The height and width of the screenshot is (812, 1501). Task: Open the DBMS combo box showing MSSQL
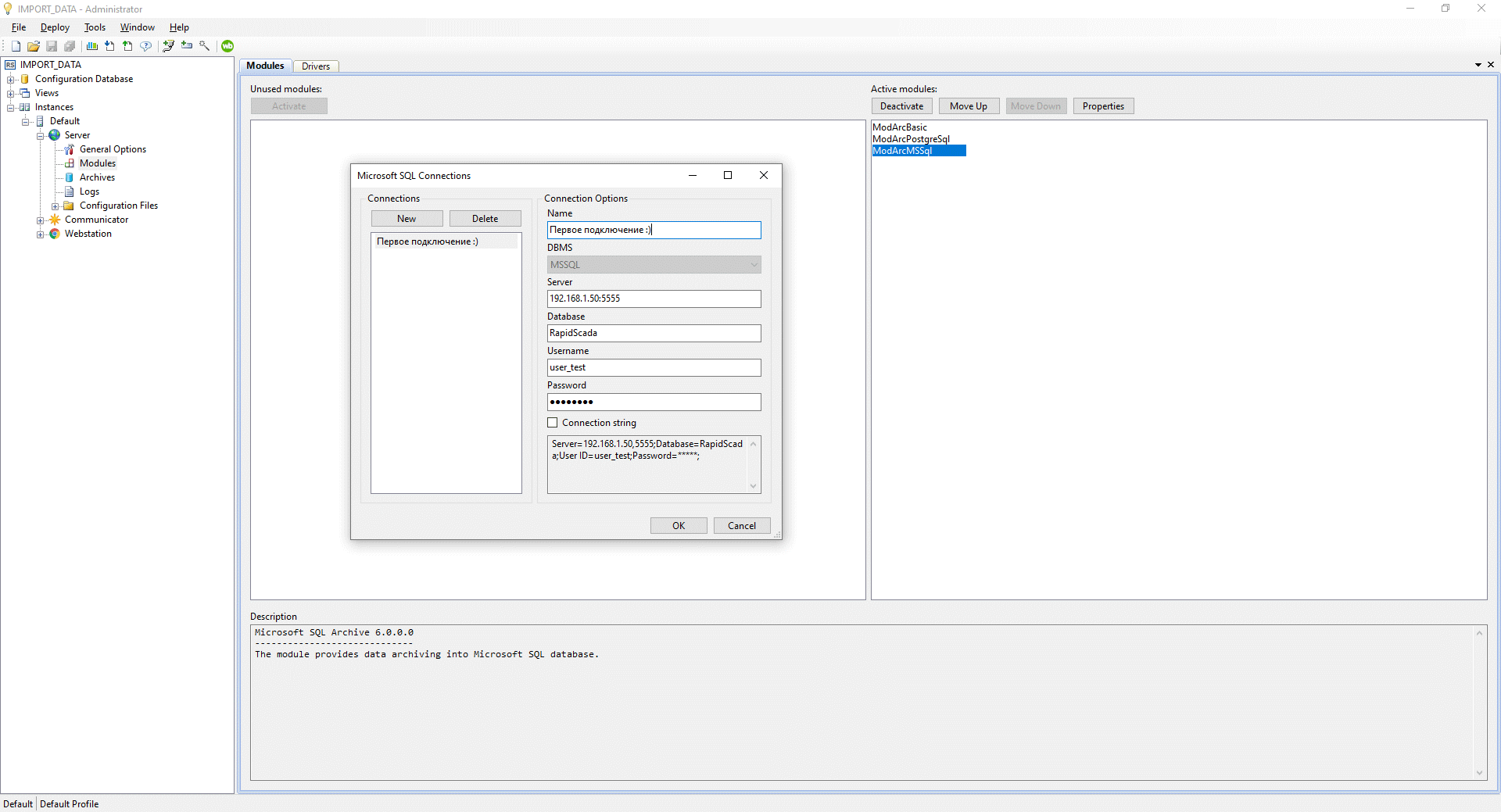tap(654, 265)
